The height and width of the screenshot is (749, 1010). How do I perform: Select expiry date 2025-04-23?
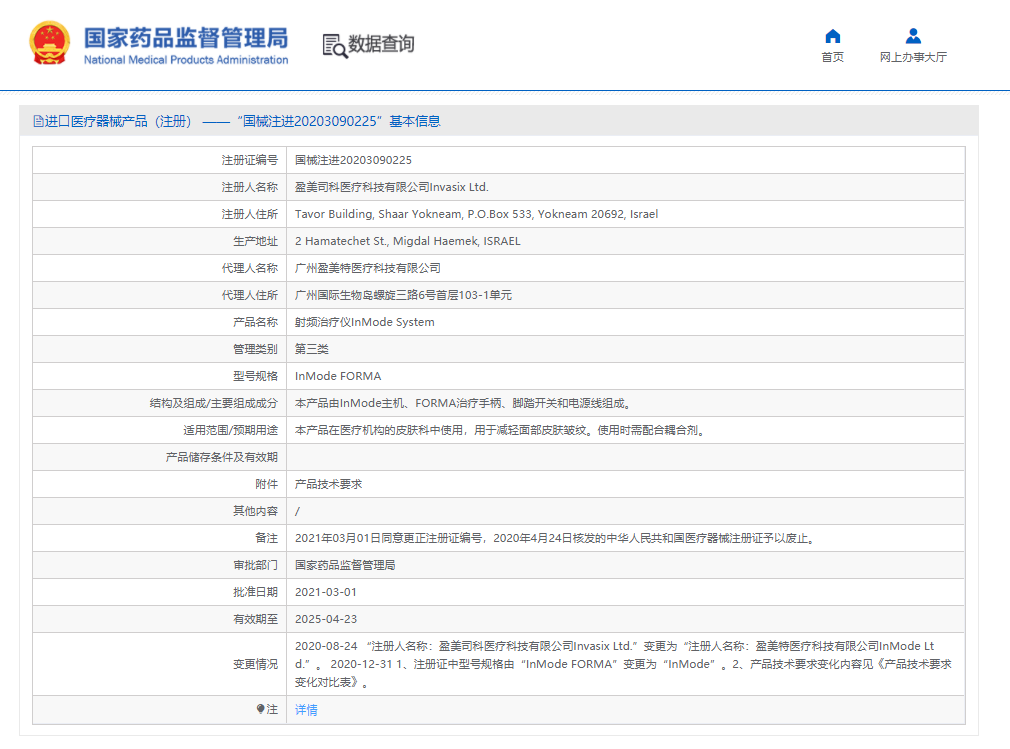pos(326,620)
